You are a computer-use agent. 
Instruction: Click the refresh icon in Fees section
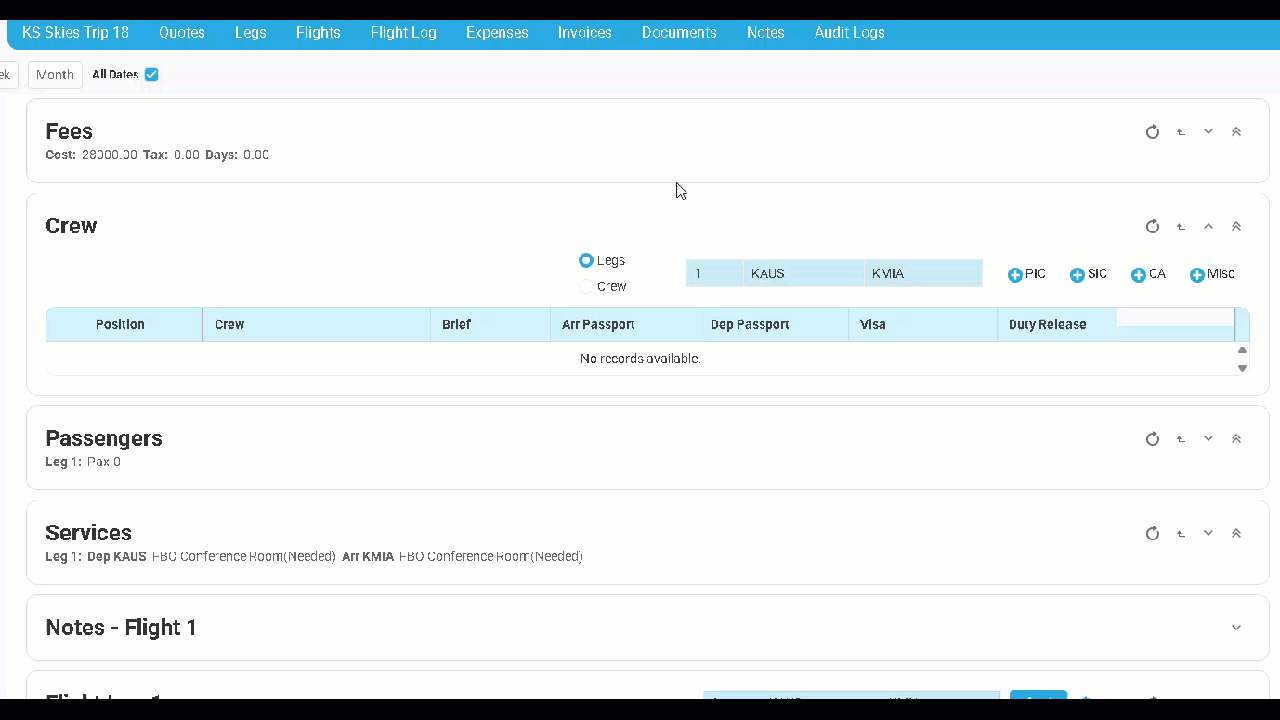[x=1152, y=132]
